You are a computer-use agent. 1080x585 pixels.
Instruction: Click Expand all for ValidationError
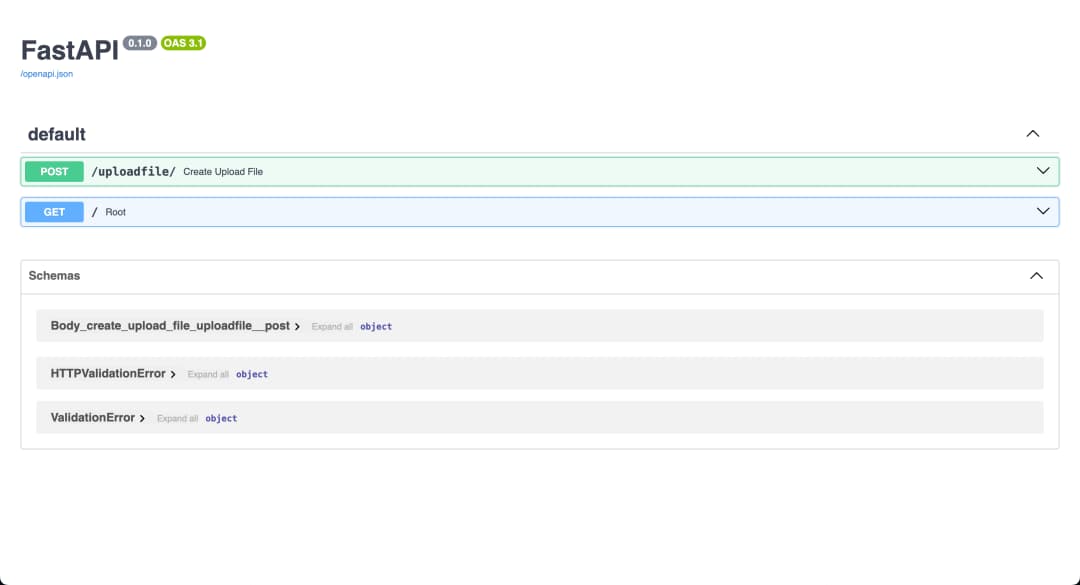pos(177,418)
